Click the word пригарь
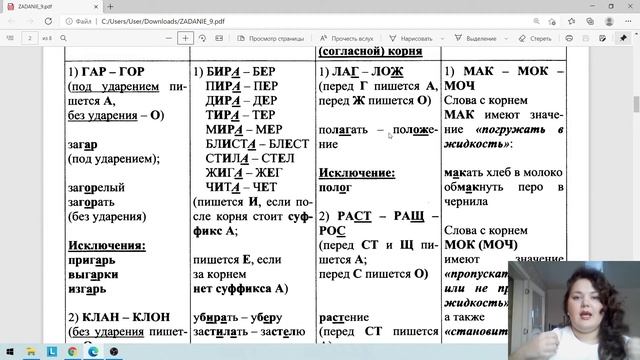 pos(92,260)
